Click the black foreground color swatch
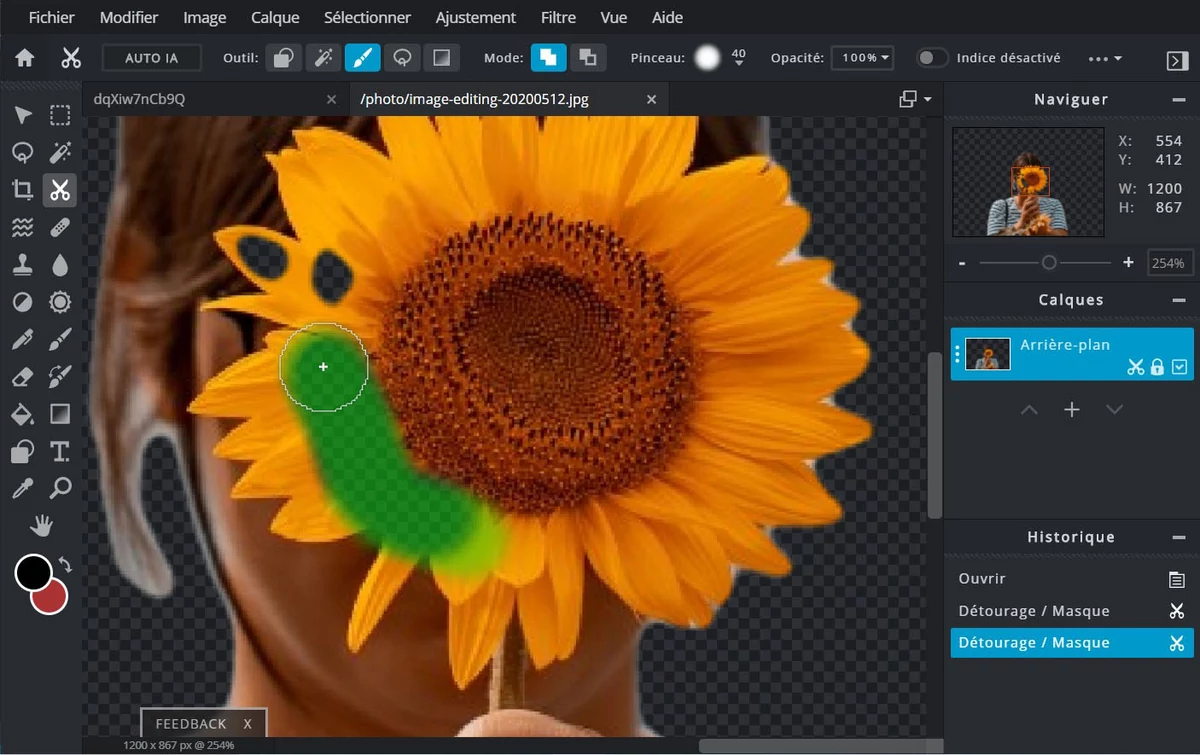The image size is (1200, 755). 33,573
